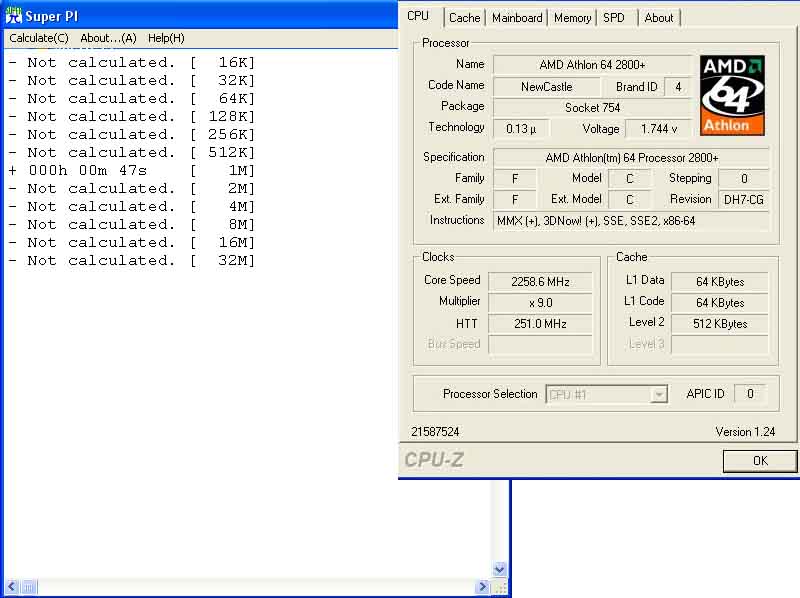
Task: Click the Multiplier value 'x 9.0'
Action: [540, 303]
